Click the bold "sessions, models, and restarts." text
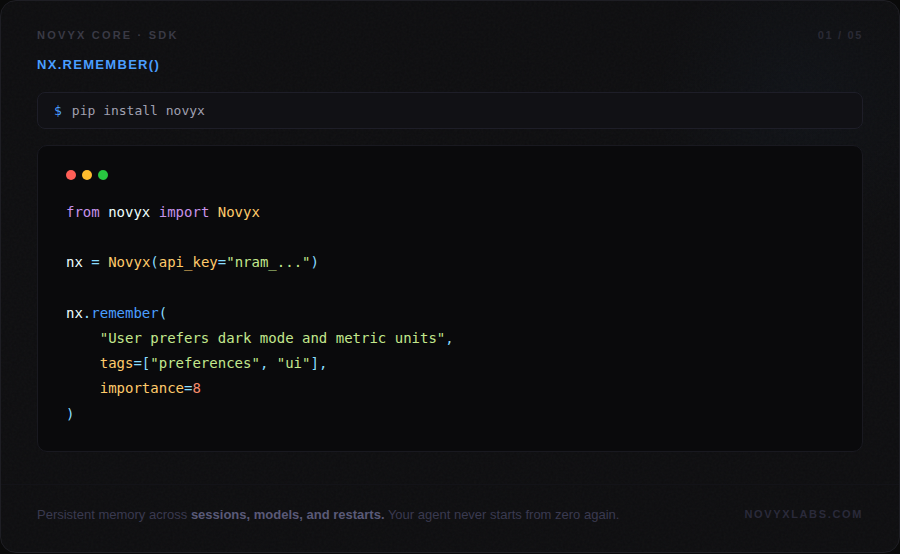Image resolution: width=900 pixels, height=554 pixels. (x=287, y=515)
